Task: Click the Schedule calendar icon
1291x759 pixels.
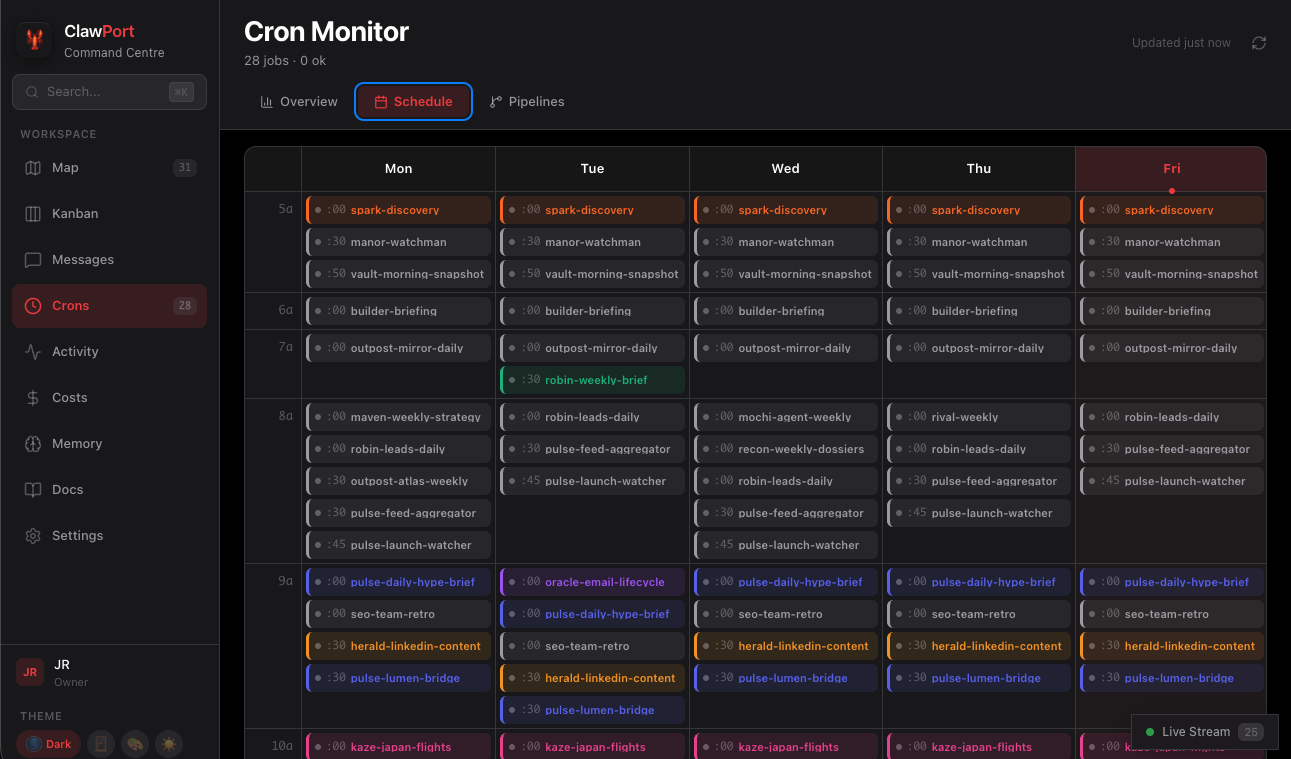Action: (x=381, y=102)
